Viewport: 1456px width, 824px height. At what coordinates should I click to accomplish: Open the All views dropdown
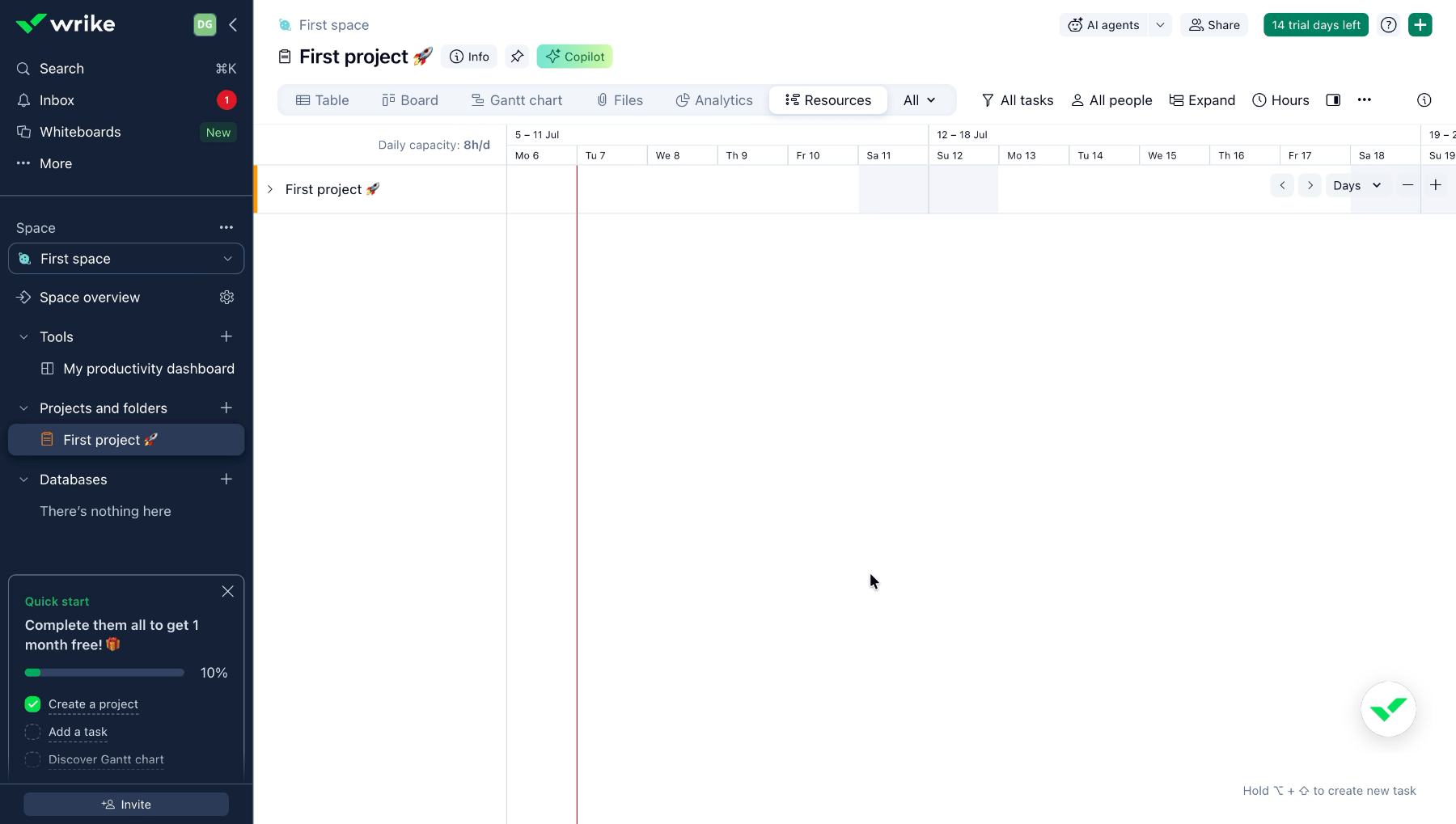(920, 100)
